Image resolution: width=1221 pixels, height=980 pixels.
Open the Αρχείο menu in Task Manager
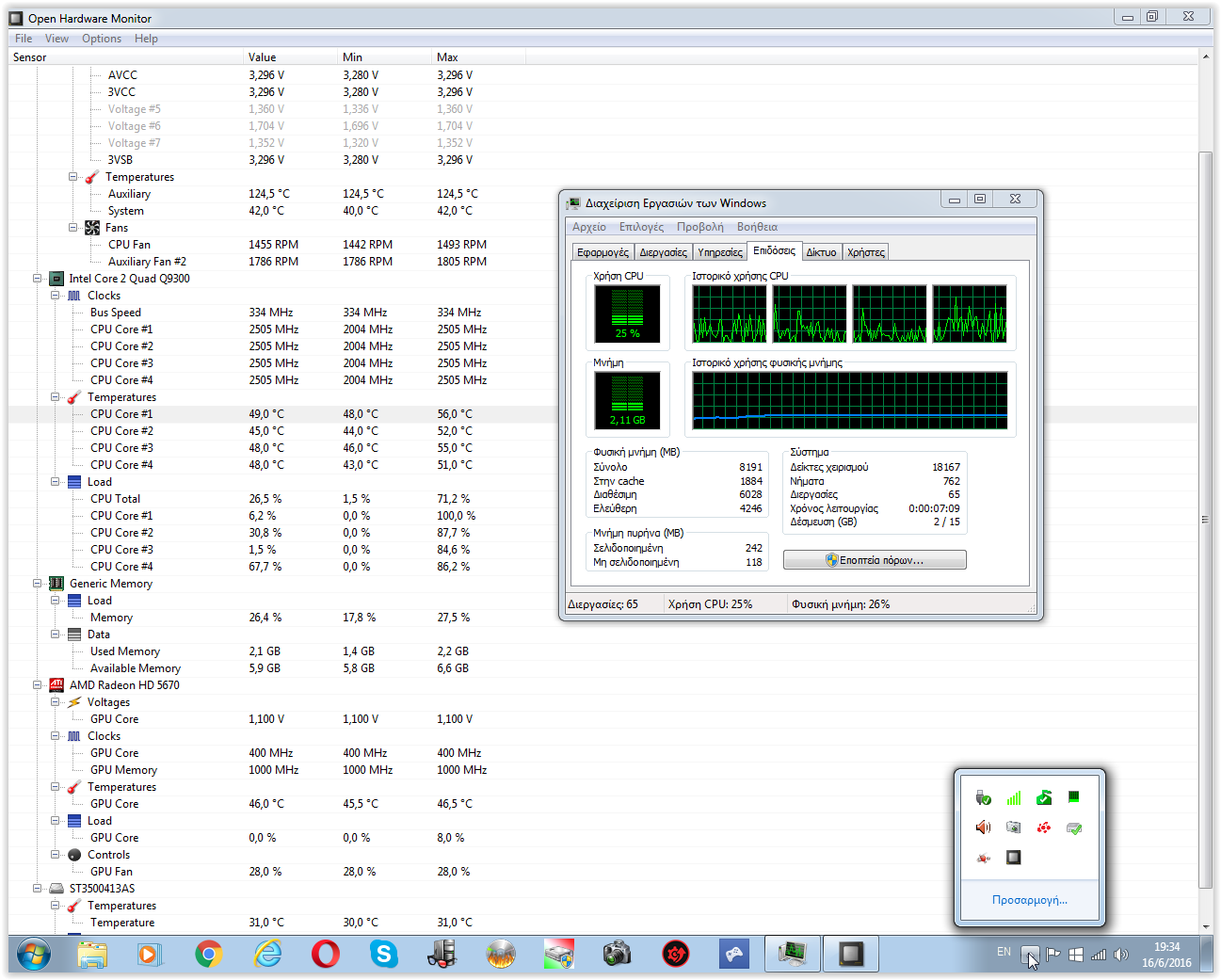click(x=589, y=227)
